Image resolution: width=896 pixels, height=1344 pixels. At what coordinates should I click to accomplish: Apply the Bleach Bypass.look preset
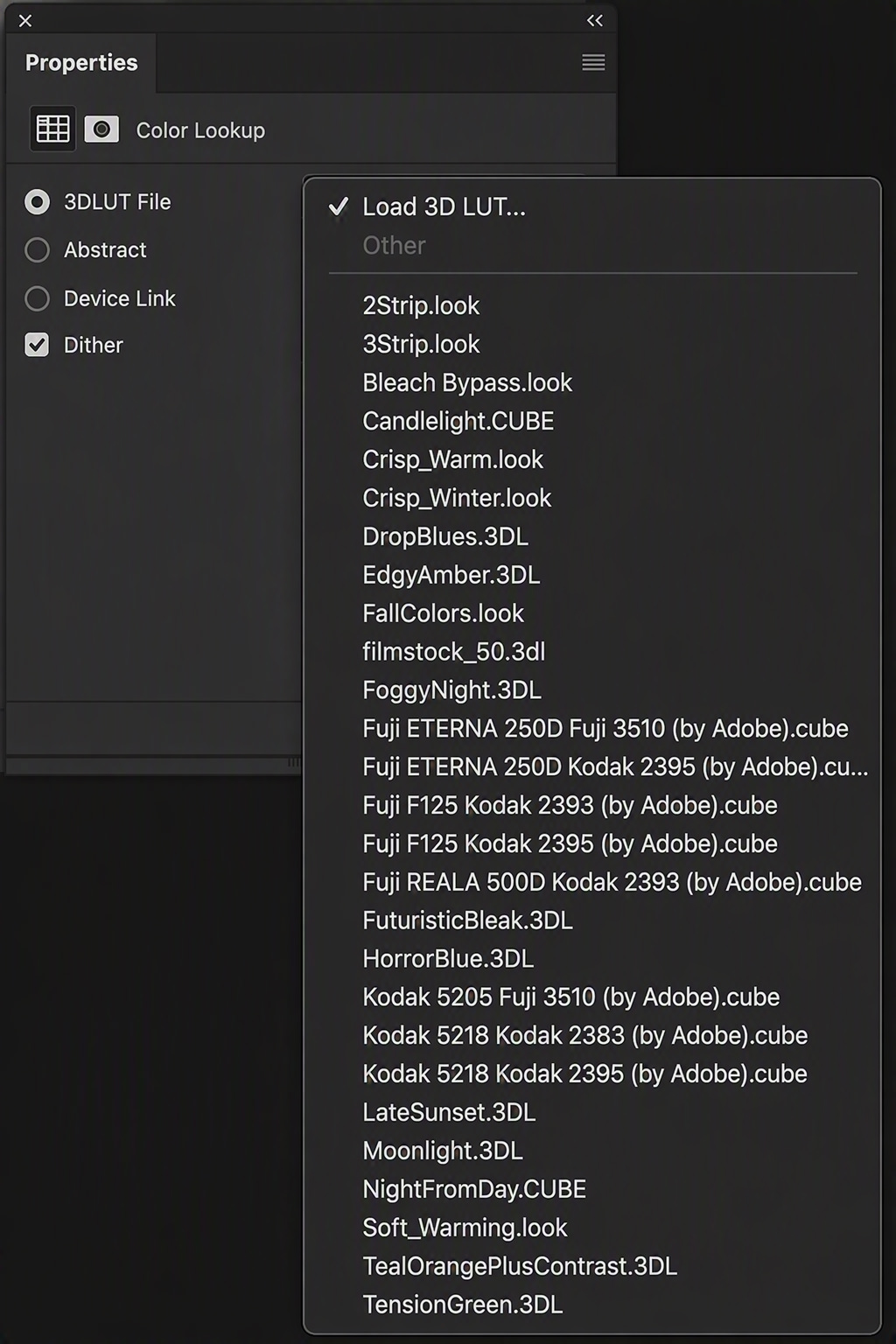592,382
